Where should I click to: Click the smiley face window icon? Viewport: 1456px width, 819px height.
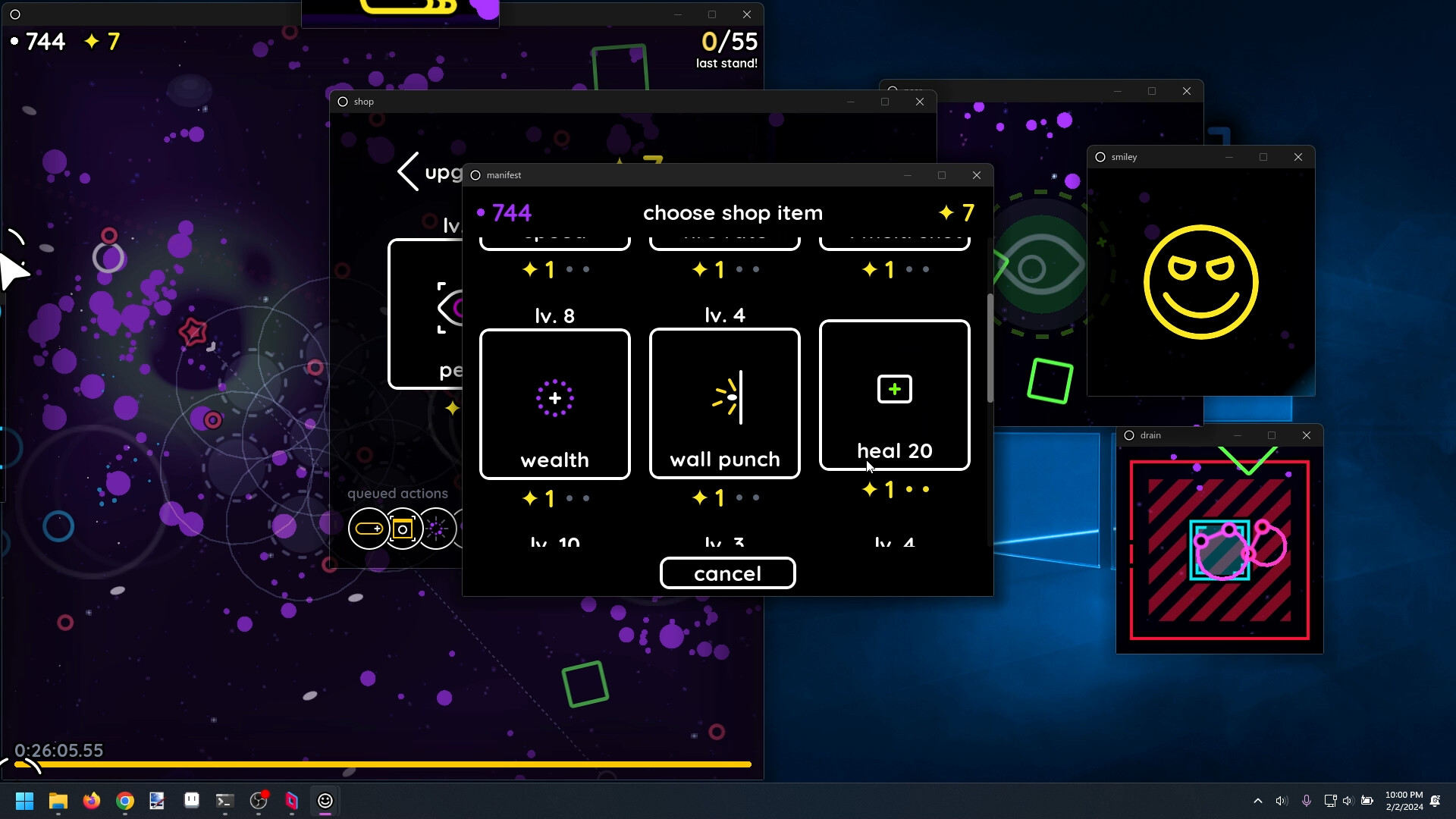pos(1102,157)
